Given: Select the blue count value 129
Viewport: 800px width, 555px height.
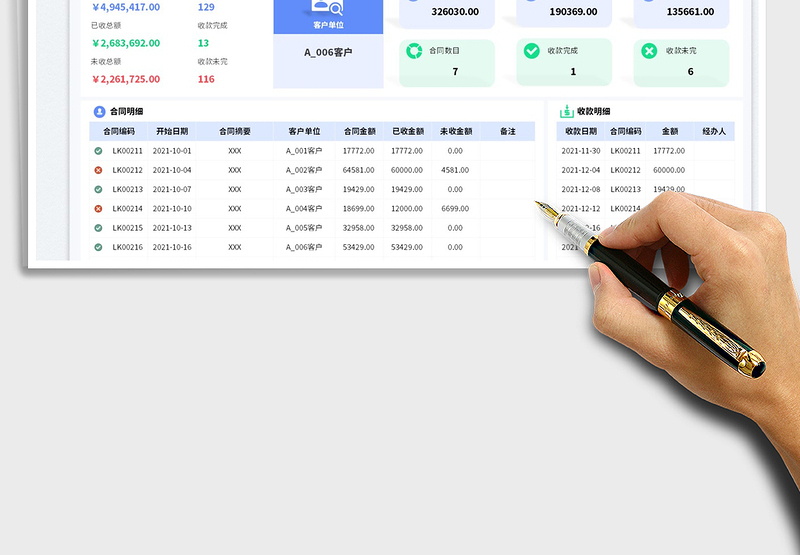Looking at the screenshot, I should (206, 7).
